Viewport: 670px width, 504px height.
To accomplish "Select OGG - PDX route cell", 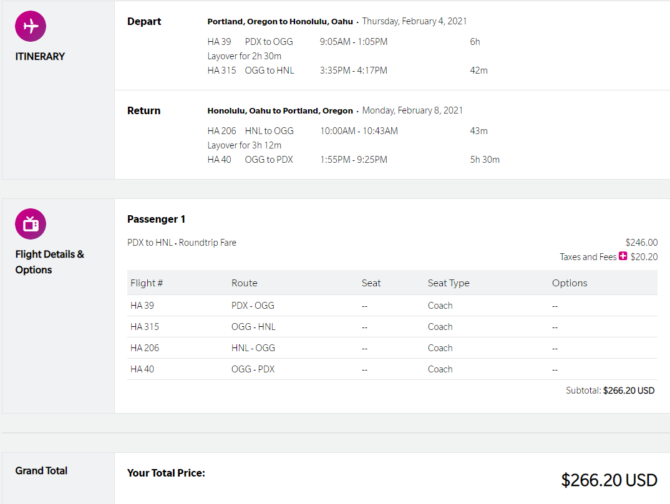I will [x=253, y=369].
